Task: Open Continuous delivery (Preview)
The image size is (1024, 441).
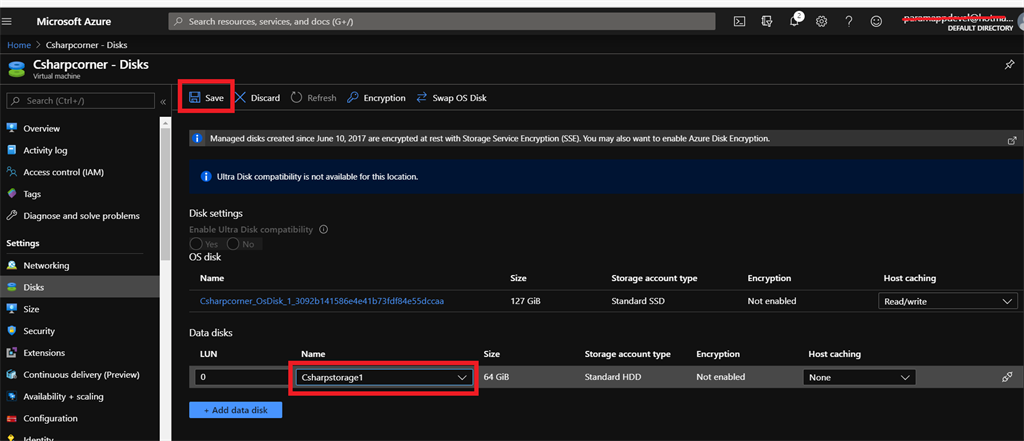Action: pyautogui.click(x=80, y=375)
